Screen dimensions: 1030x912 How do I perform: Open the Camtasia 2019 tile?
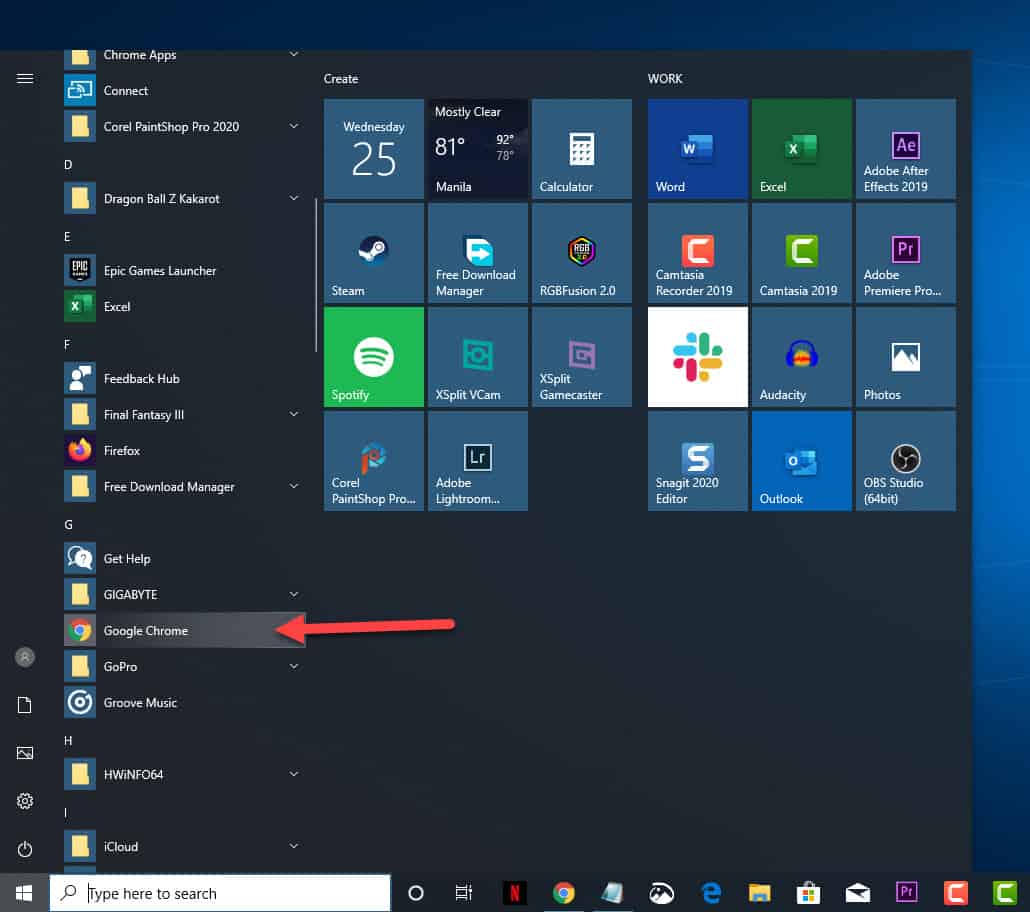[801, 253]
